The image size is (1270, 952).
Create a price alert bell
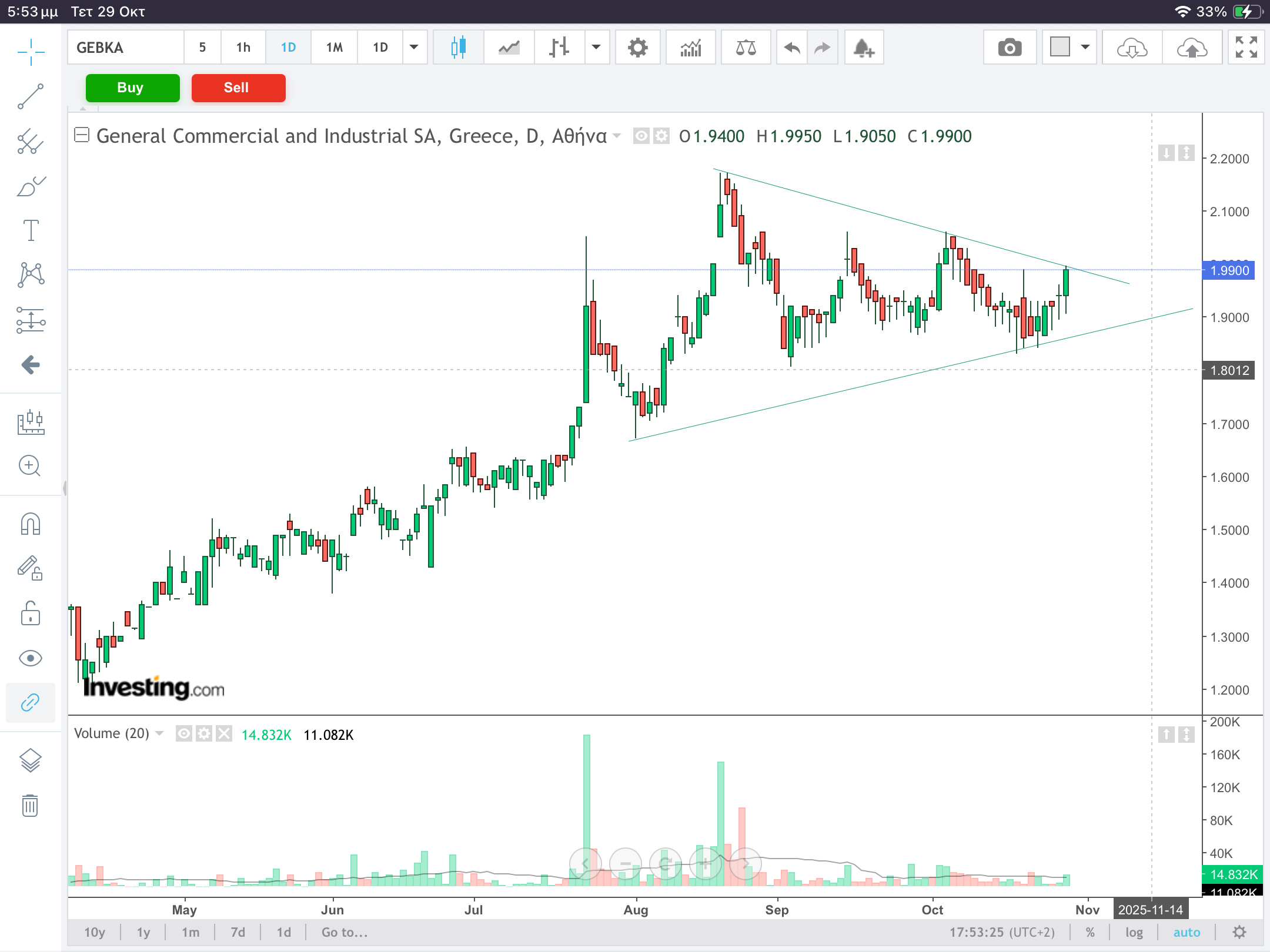[x=863, y=48]
